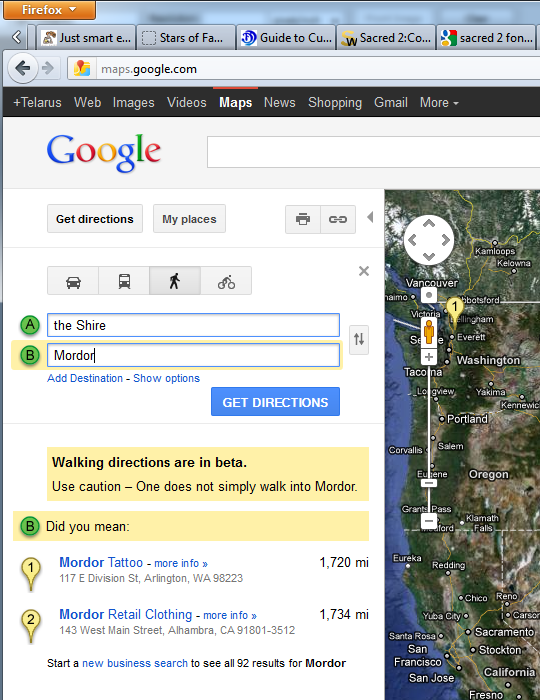
Task: Swap start and end locations
Action: pos(359,339)
